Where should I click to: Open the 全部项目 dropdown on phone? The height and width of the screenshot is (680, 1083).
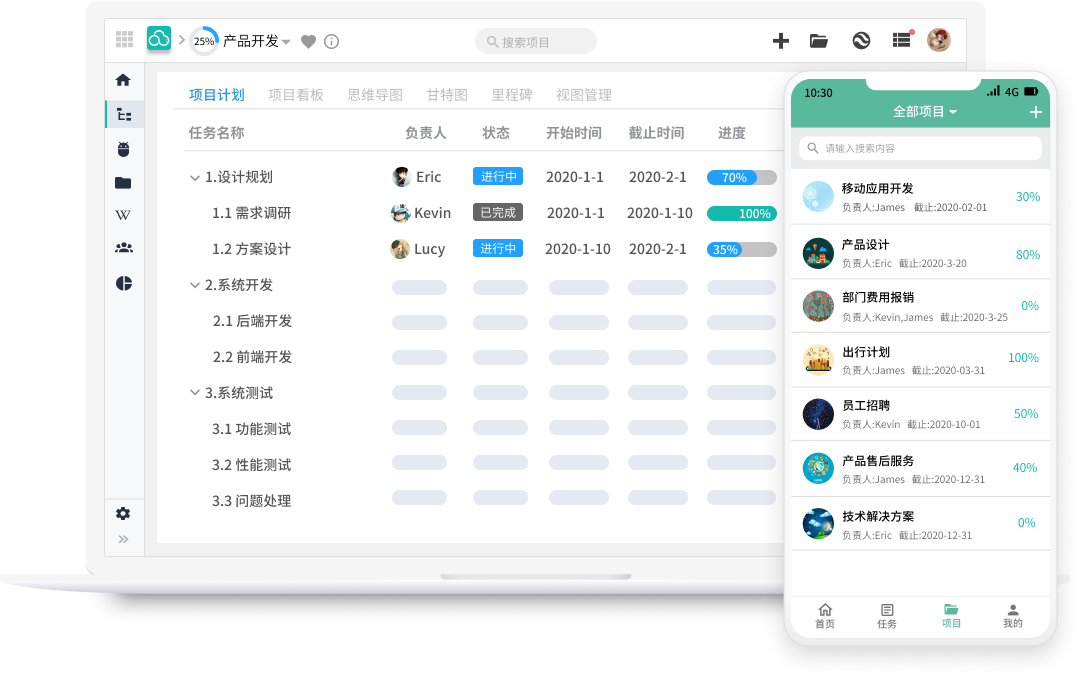tap(925, 112)
